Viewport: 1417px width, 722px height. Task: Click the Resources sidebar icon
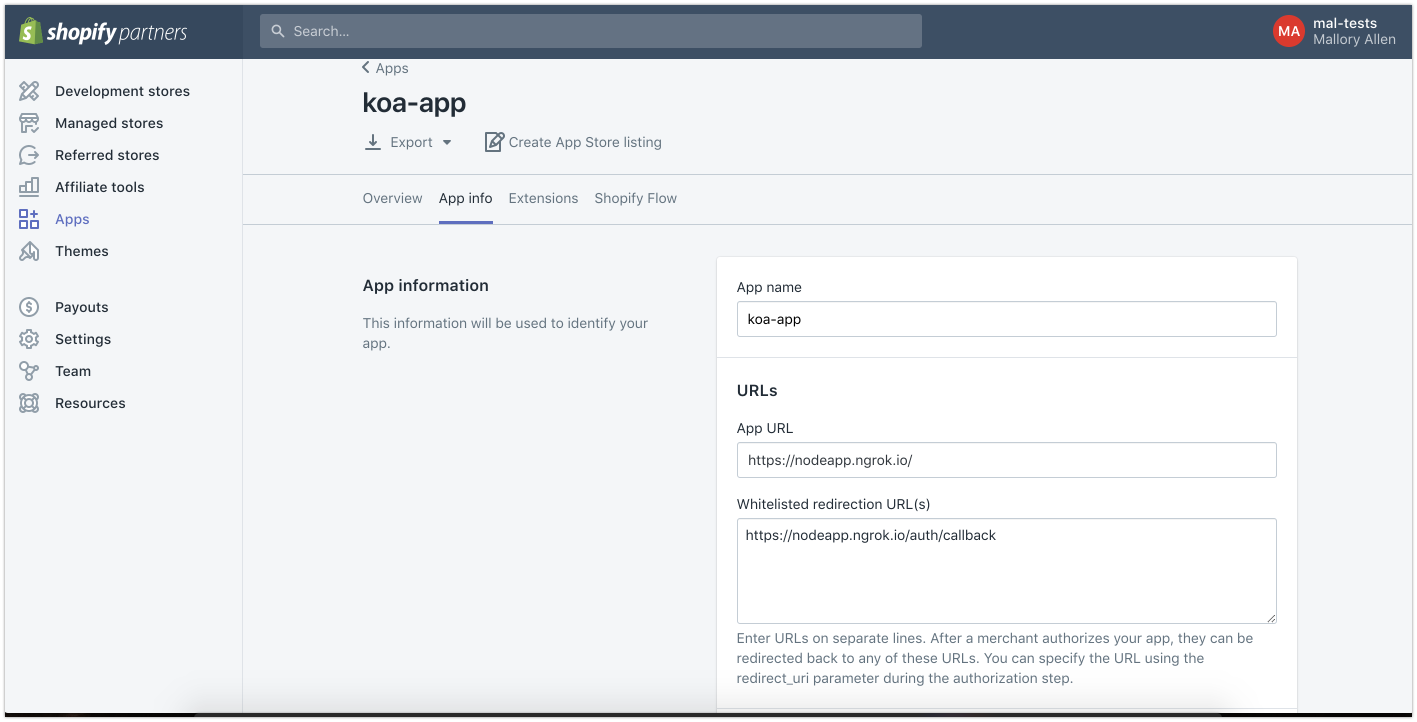[x=29, y=403]
